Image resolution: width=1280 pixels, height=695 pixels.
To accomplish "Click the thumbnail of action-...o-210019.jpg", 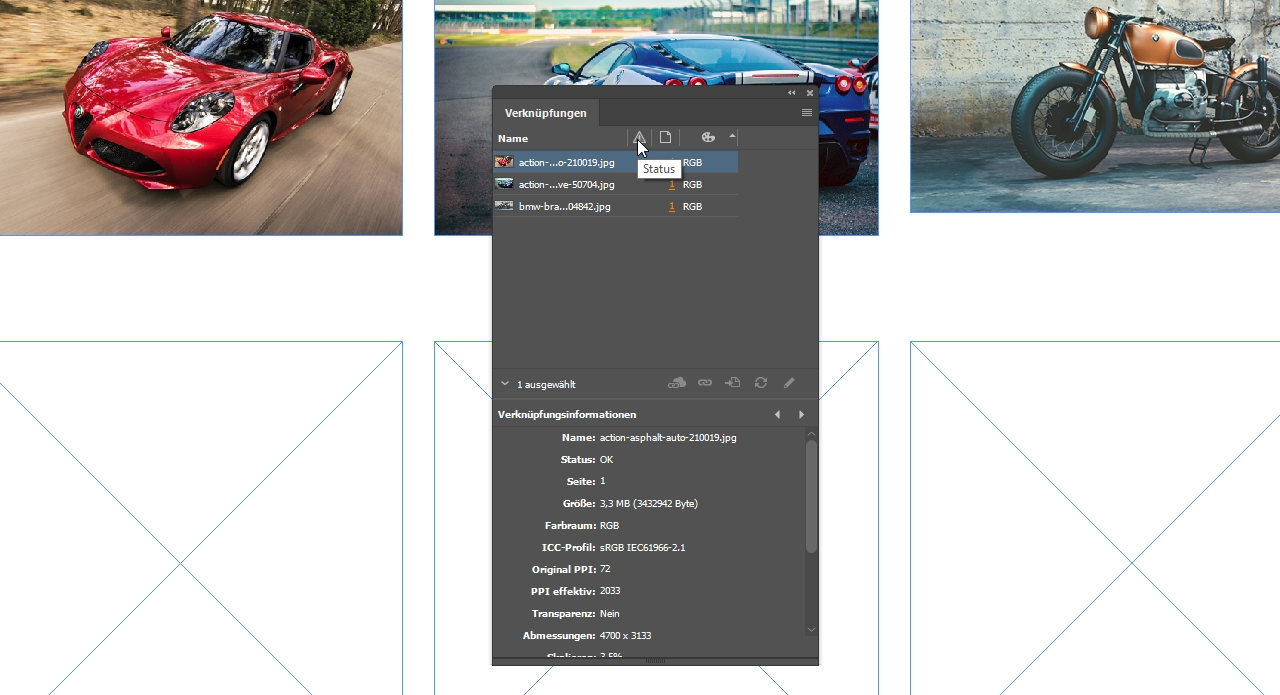I will click(x=504, y=162).
